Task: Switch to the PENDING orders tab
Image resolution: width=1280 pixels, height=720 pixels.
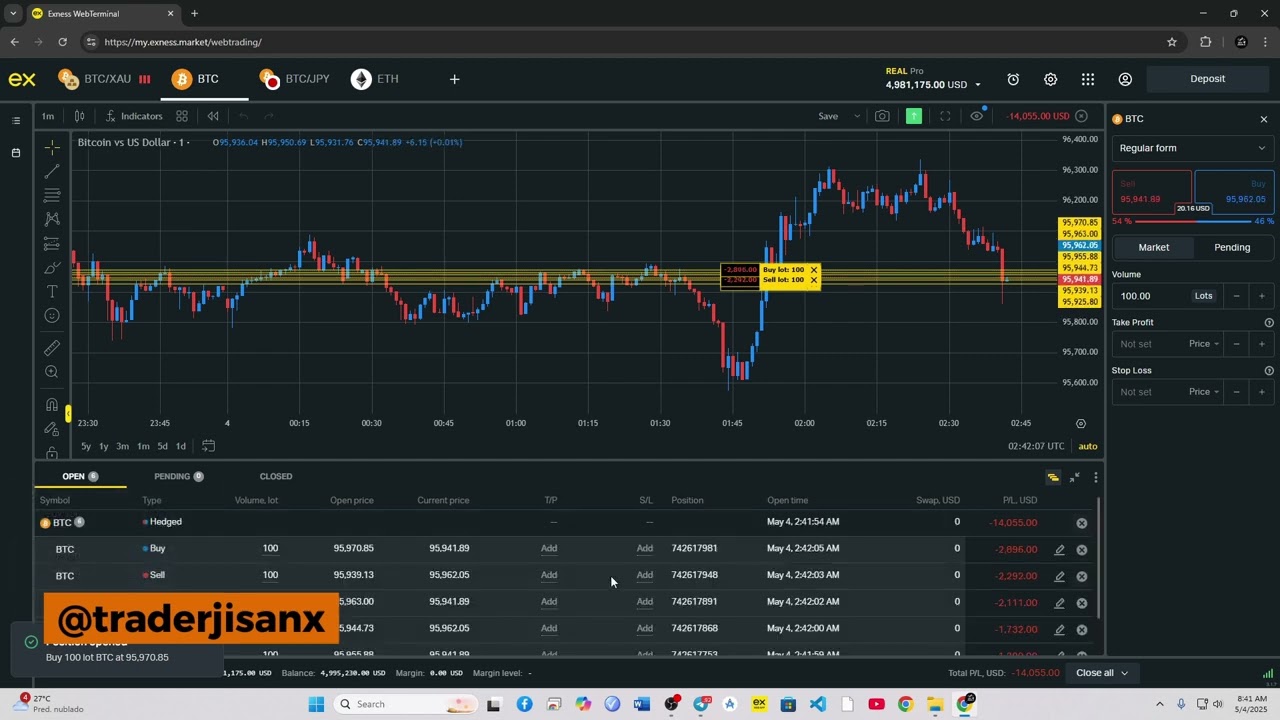Action: tap(178, 476)
